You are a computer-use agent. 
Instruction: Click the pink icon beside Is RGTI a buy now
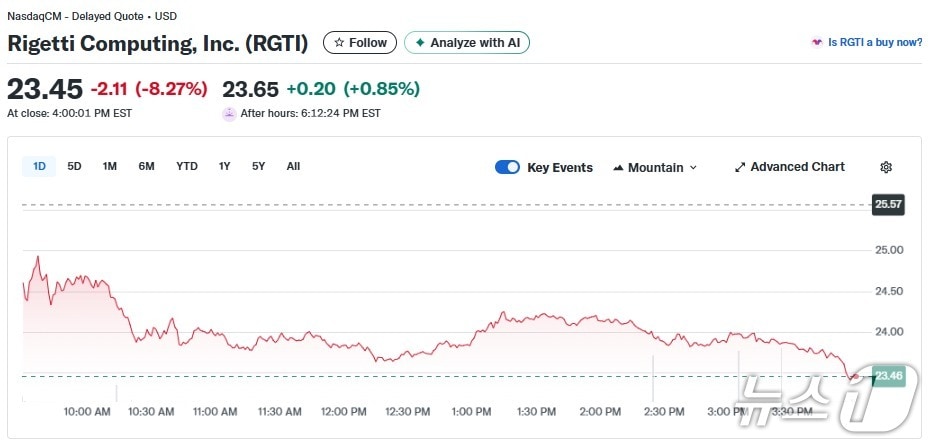(816, 43)
